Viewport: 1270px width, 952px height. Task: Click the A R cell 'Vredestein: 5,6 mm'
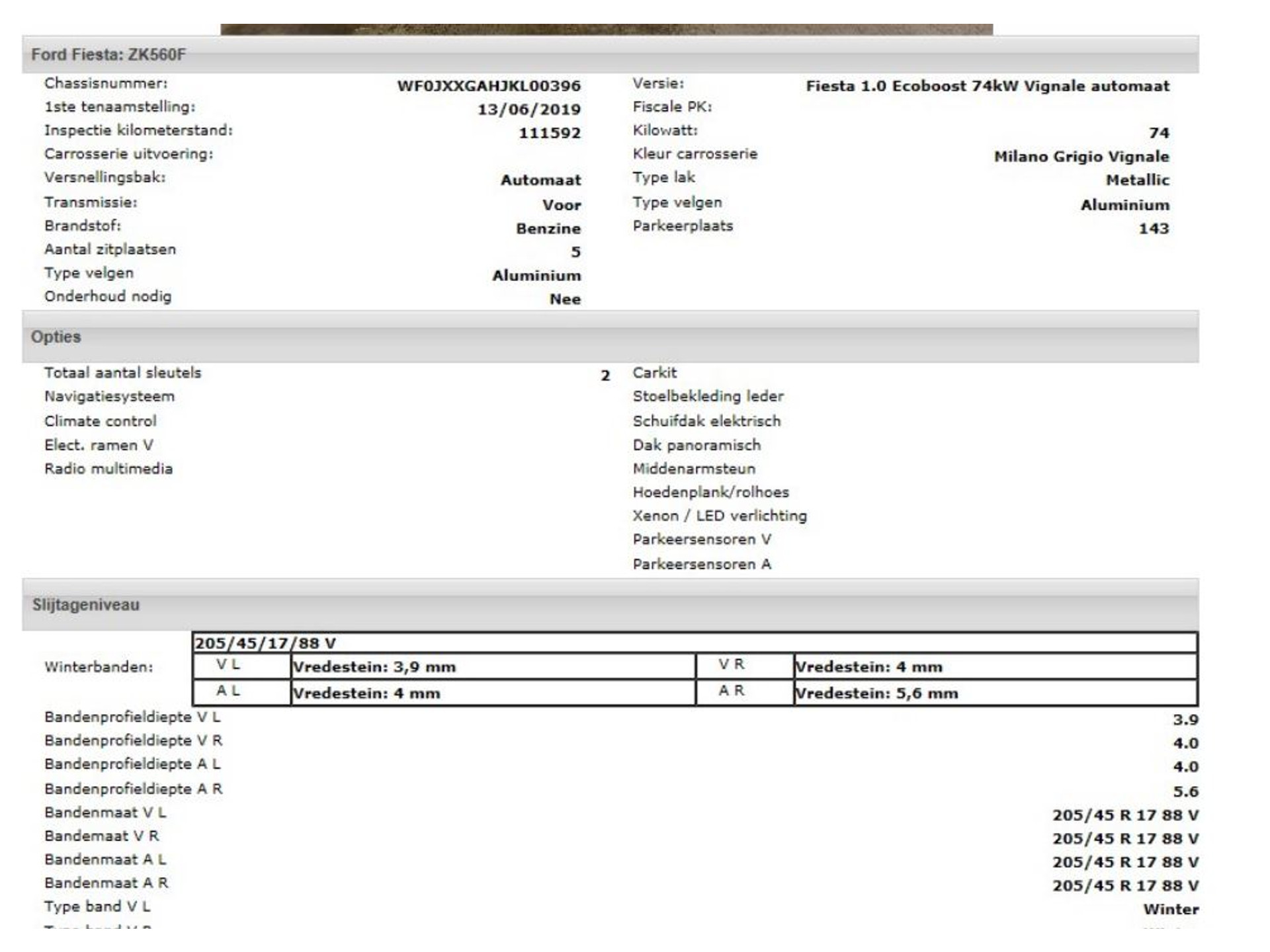pos(995,693)
